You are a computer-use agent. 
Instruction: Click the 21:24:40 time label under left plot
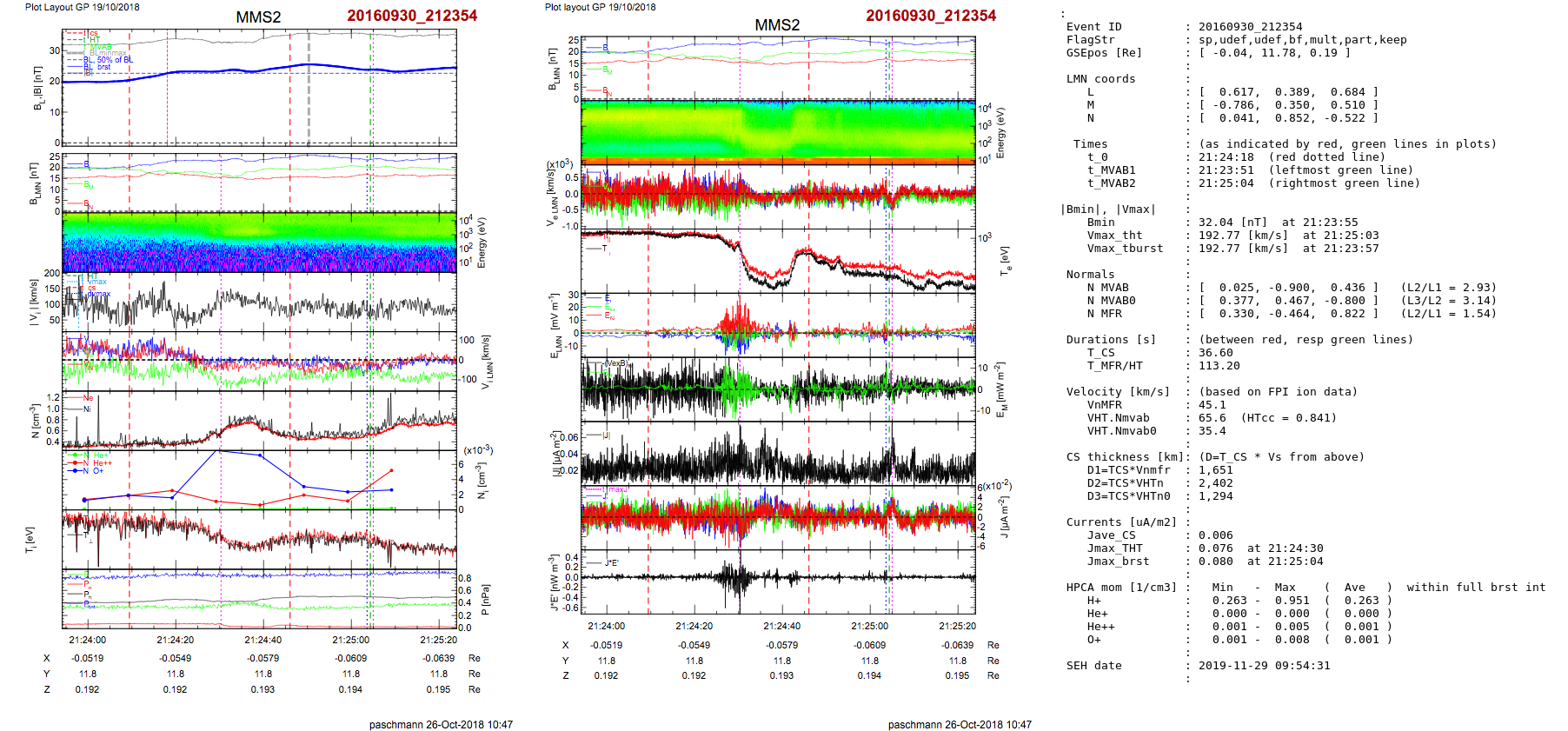[x=262, y=640]
